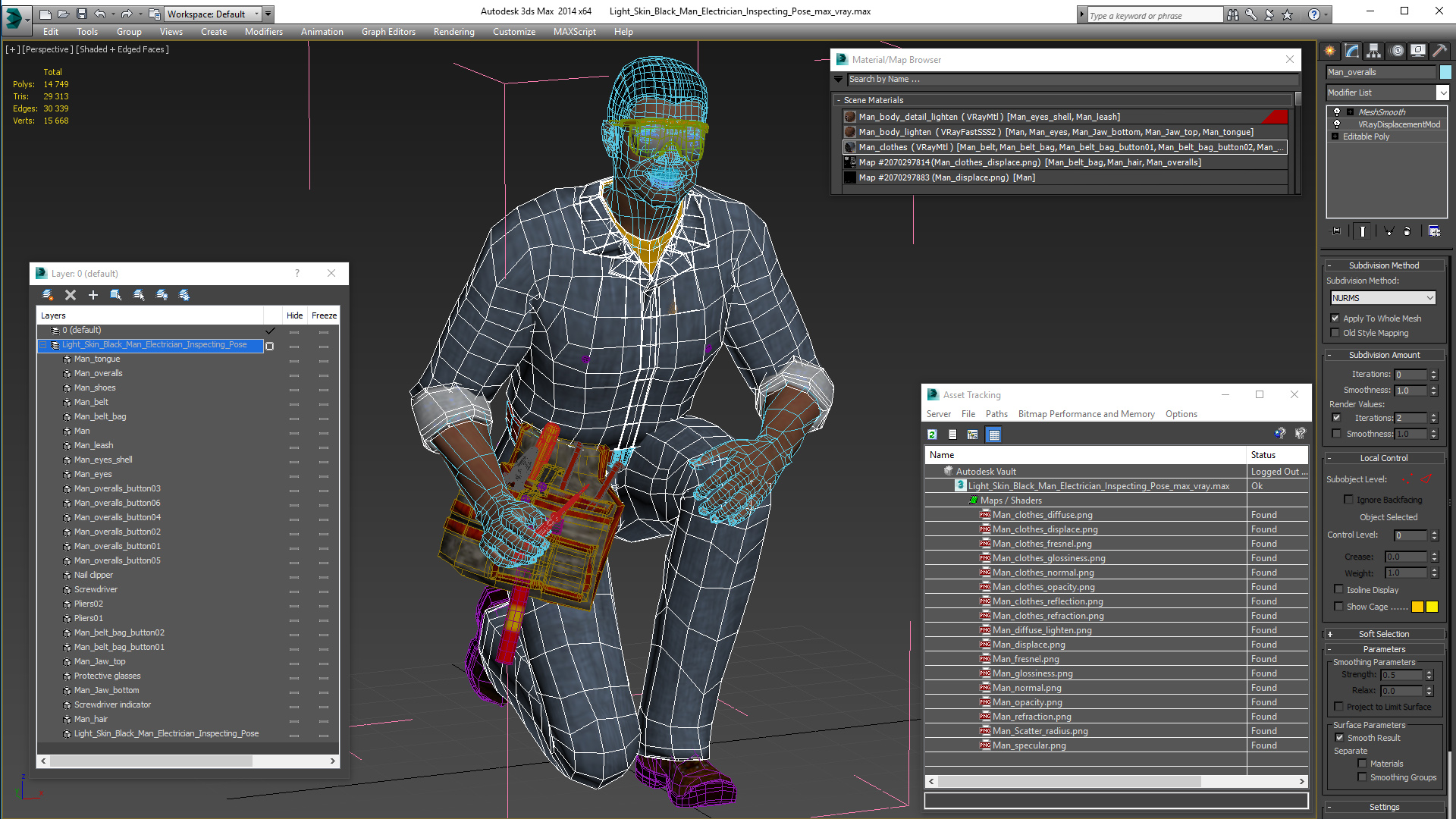Click Freeze/Unfreeze All Layers icon
This screenshot has width=1456, height=819.
coord(184,295)
